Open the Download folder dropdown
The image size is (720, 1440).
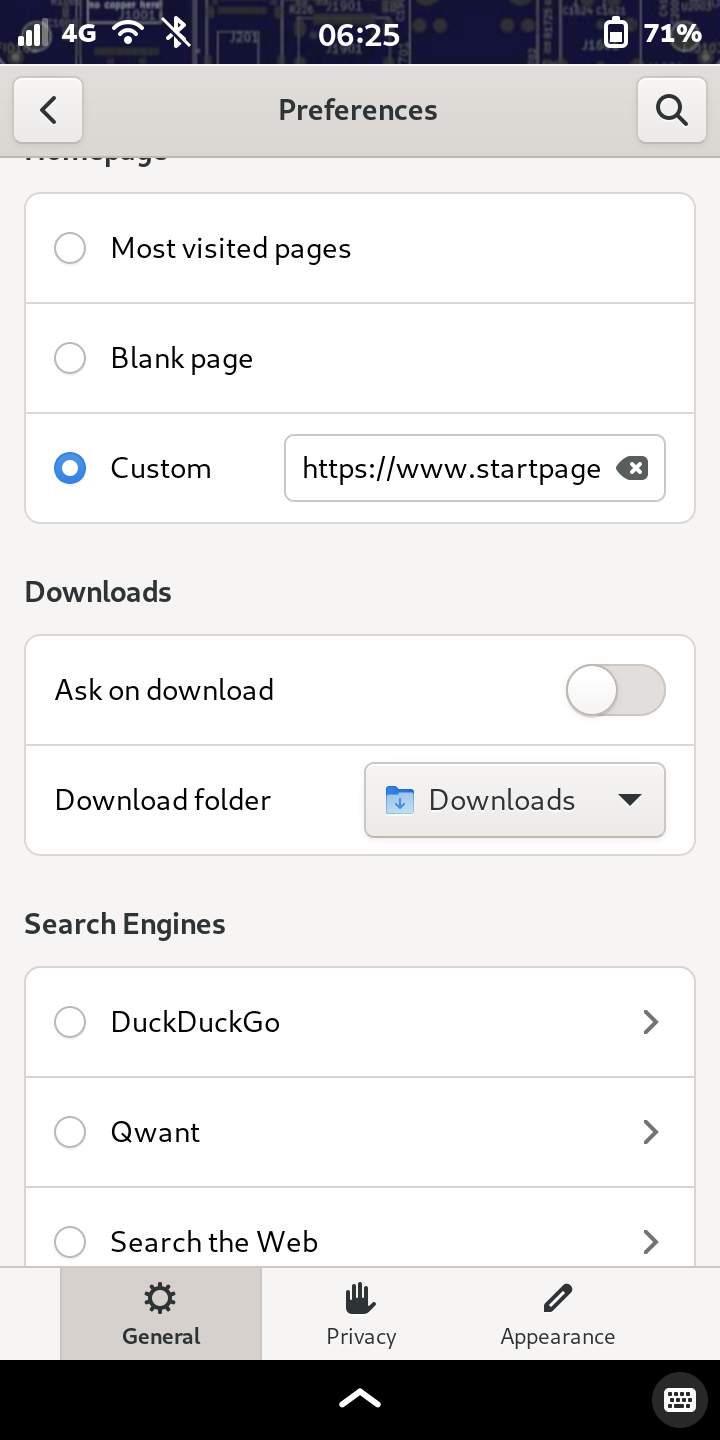(x=515, y=800)
